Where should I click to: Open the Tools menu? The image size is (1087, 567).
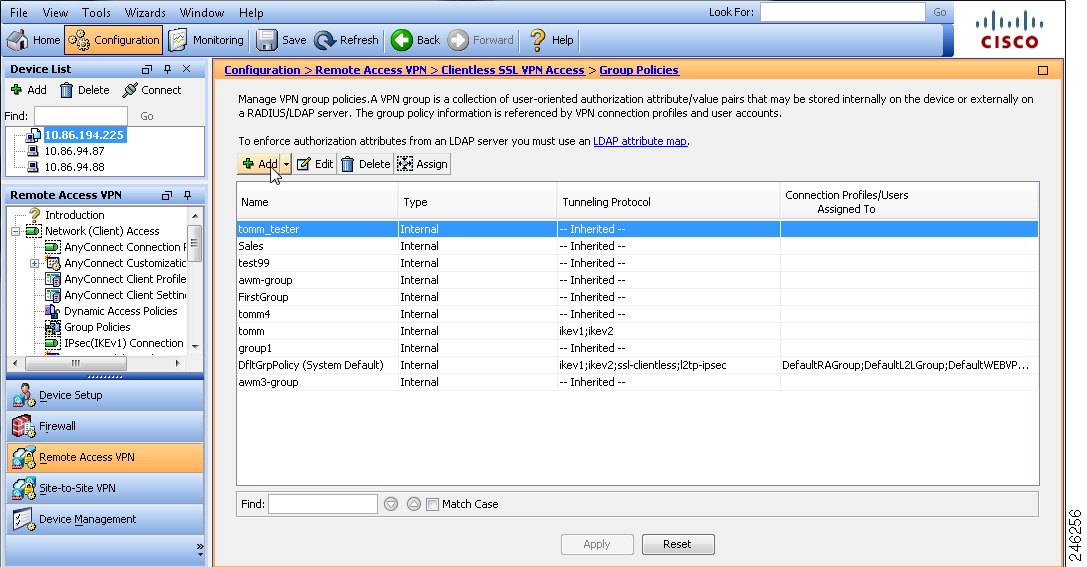96,12
